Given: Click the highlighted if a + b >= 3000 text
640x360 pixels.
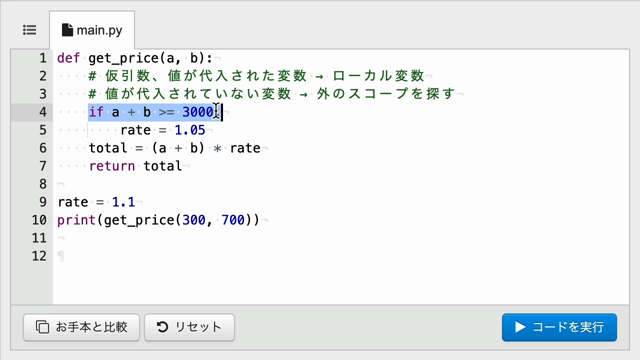Looking at the screenshot, I should coord(155,112).
